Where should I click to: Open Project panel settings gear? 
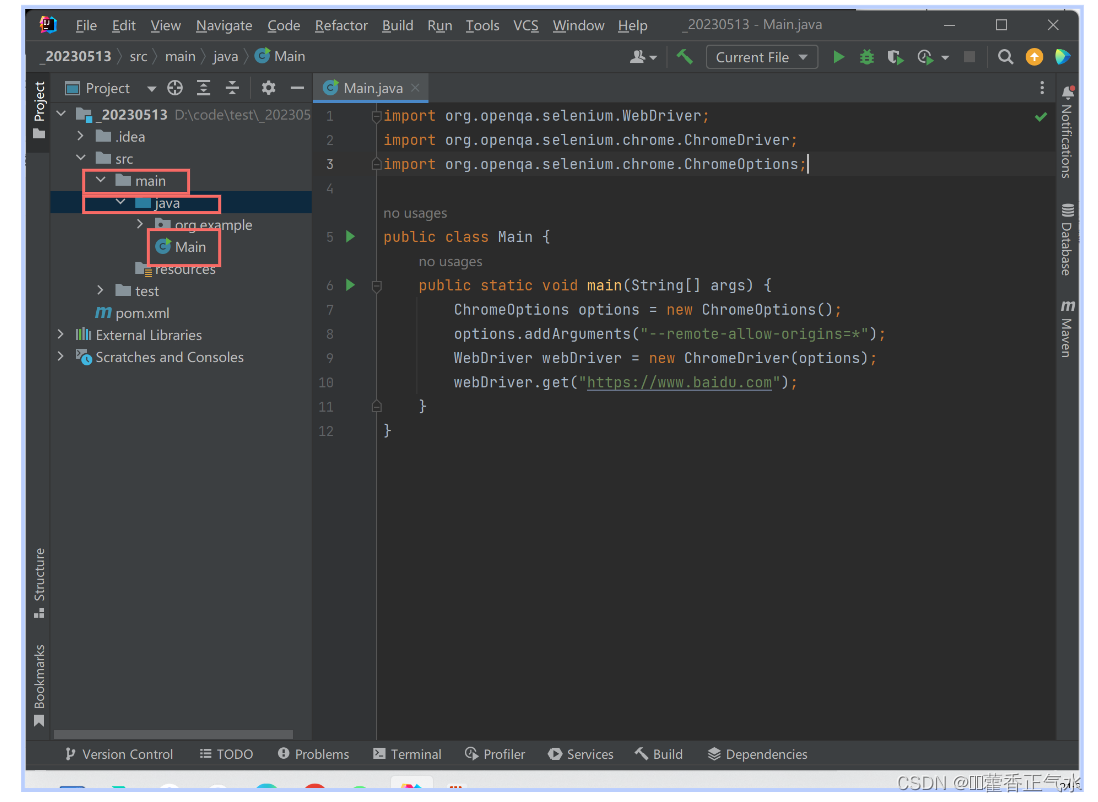[268, 88]
